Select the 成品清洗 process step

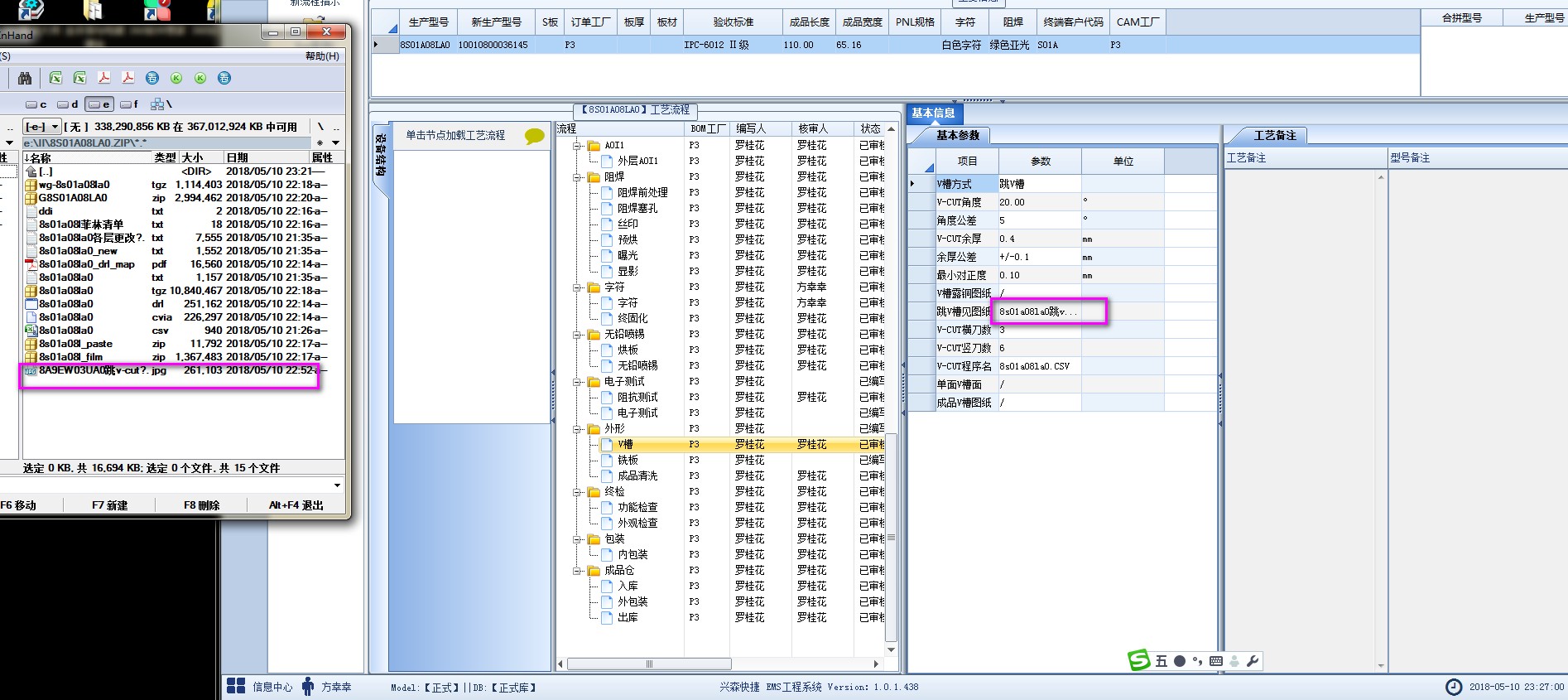[637, 476]
